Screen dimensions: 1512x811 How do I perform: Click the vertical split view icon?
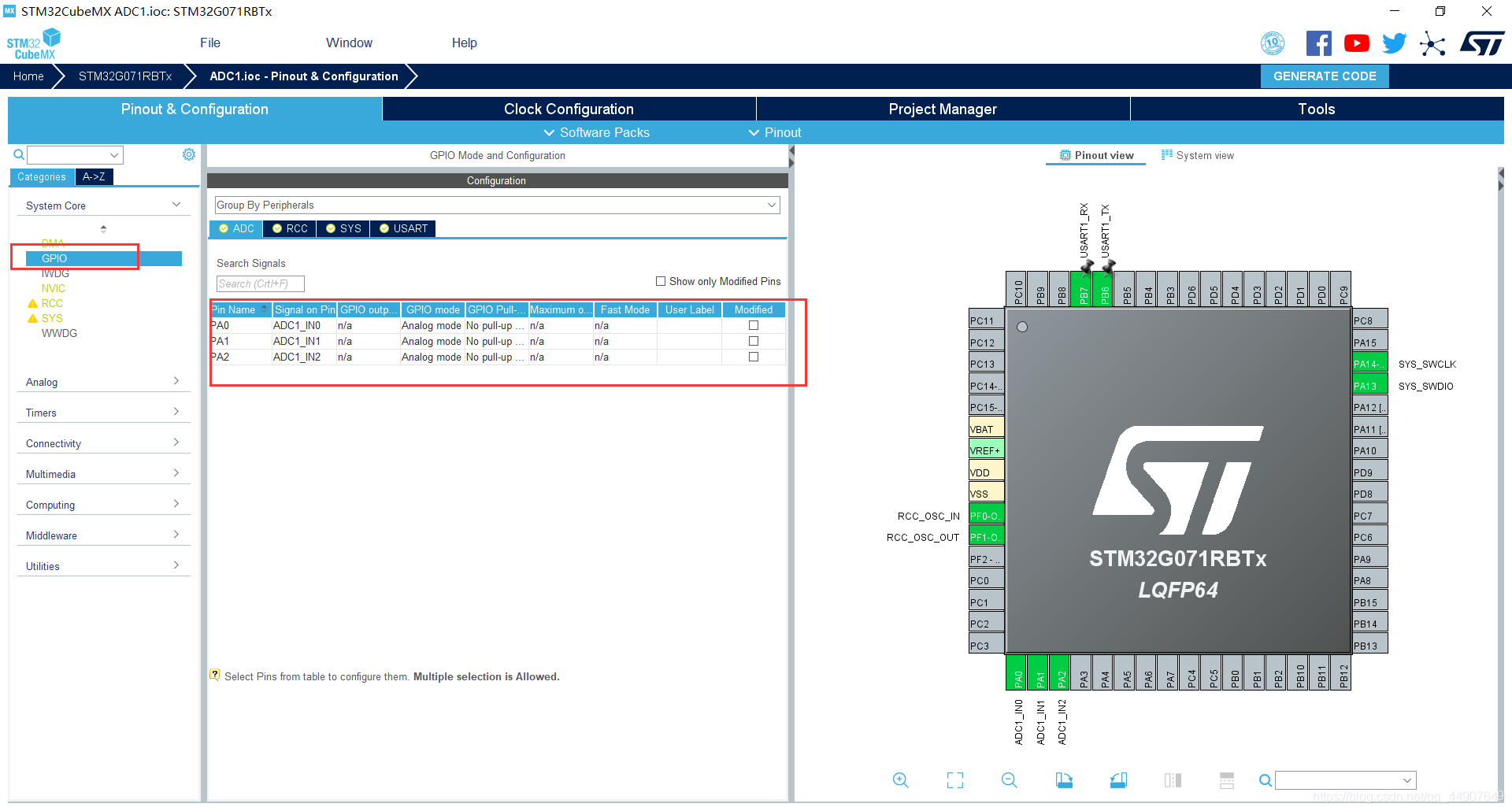point(1227,780)
